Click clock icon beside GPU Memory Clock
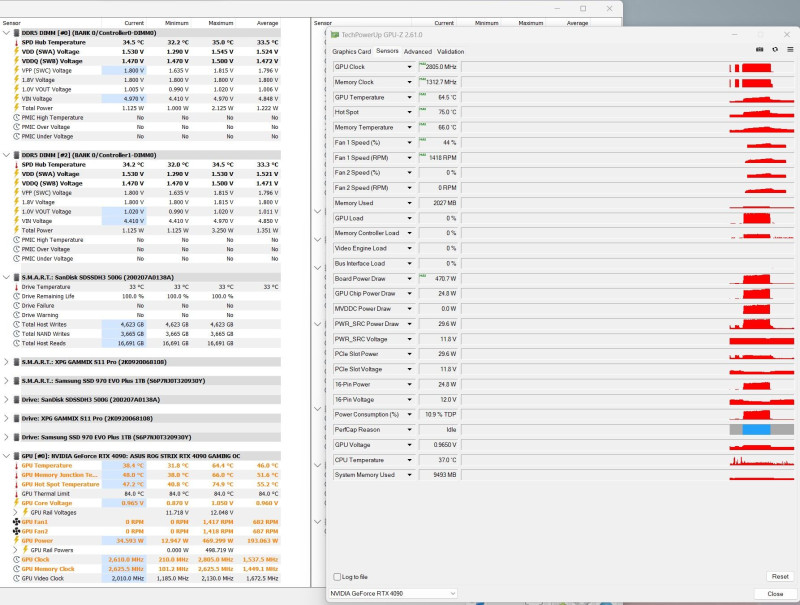The height and width of the screenshot is (605, 800). pos(16,569)
